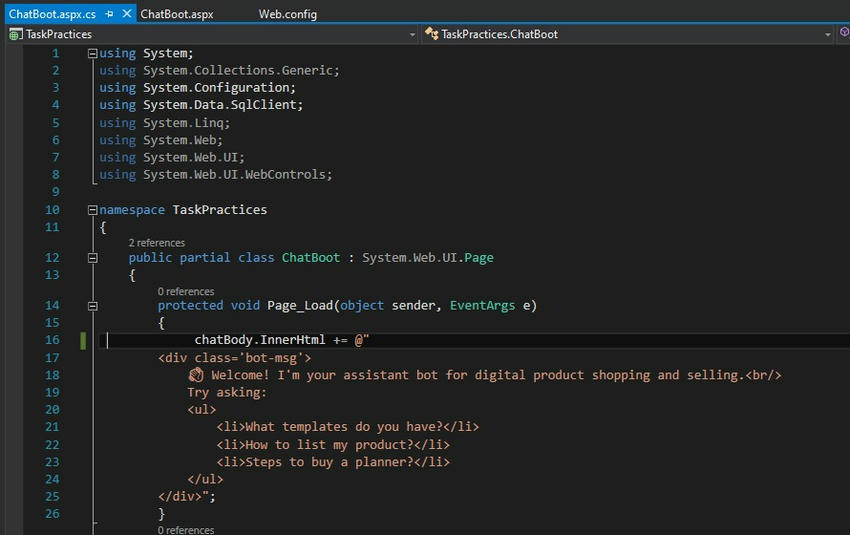This screenshot has height=535, width=850.
Task: Click the welcome emoji icon on line 17
Action: [197, 375]
